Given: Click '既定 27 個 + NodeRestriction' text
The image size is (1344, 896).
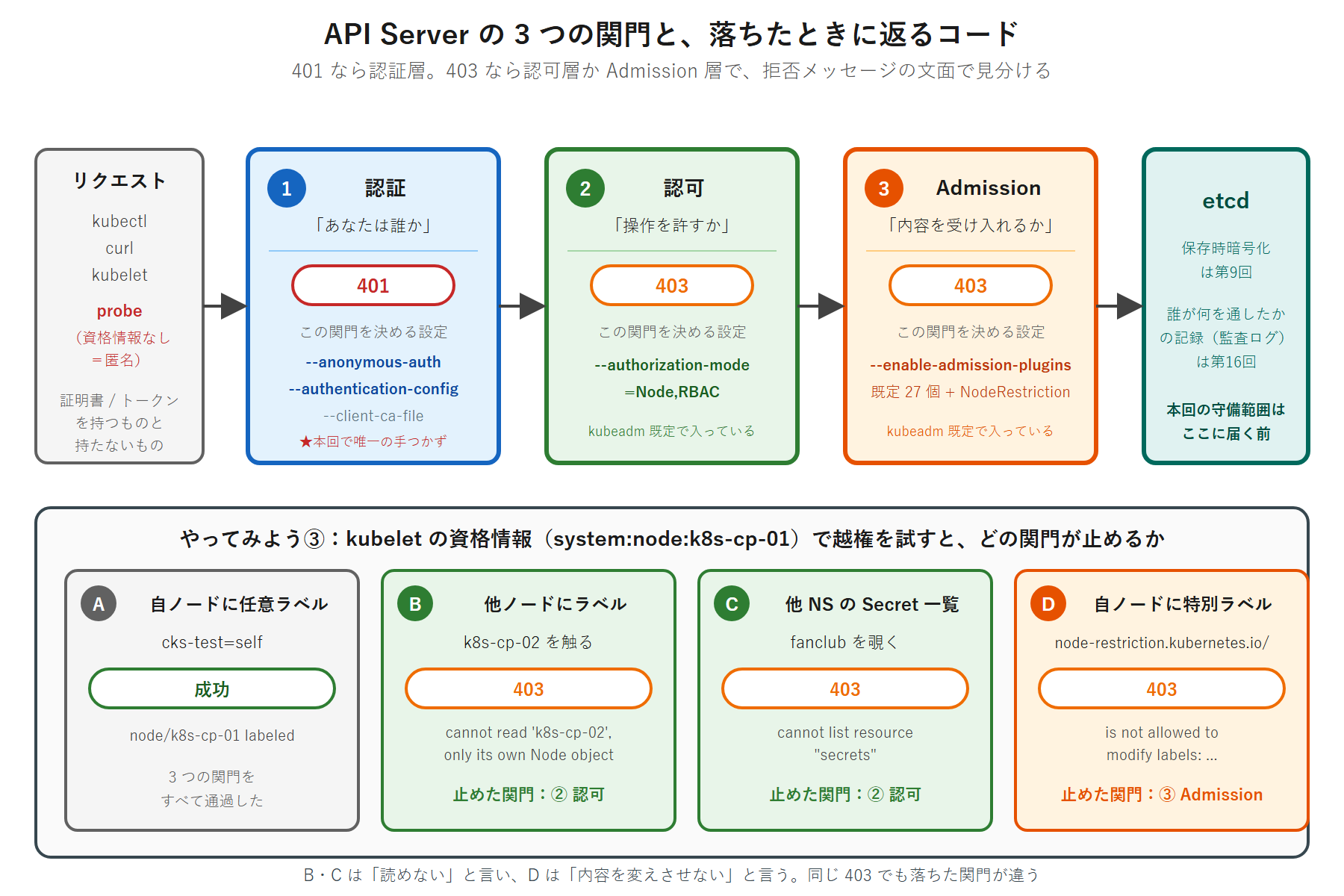Looking at the screenshot, I should (971, 392).
